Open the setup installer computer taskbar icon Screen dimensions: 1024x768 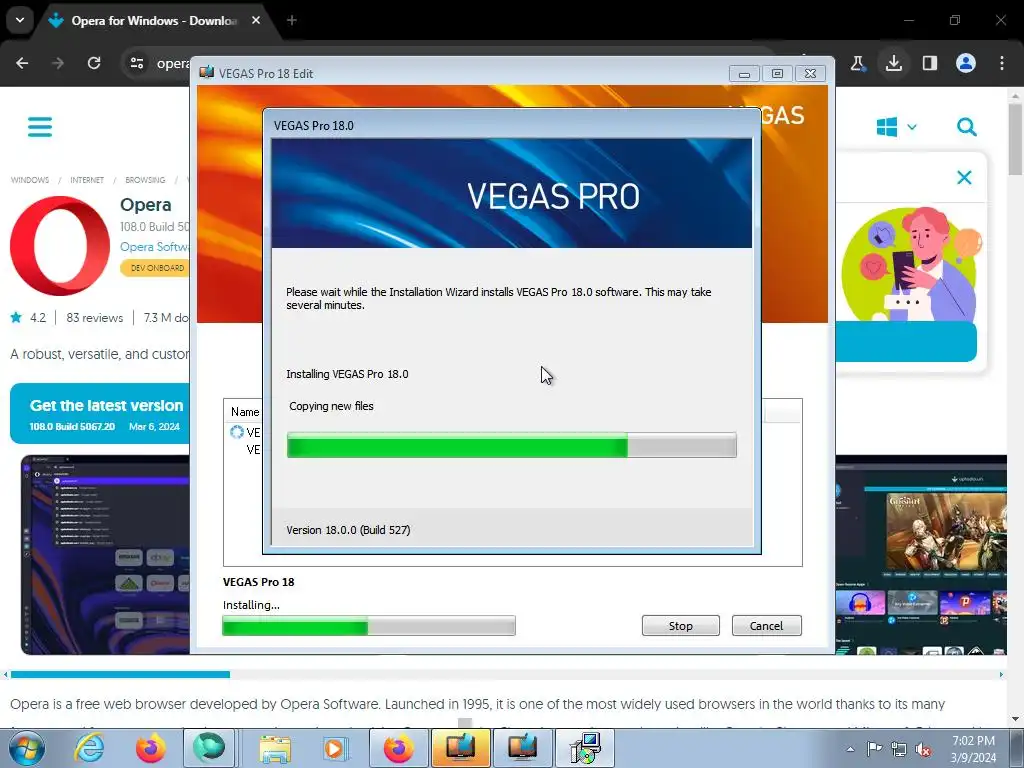pos(584,748)
